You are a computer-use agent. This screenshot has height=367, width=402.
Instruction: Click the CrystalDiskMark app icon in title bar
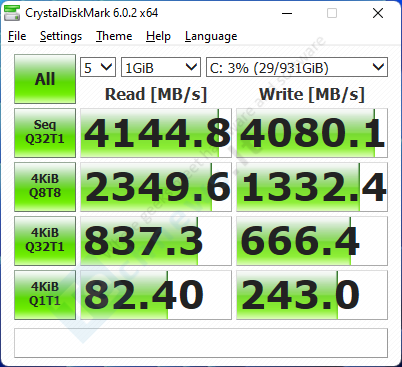point(12,13)
